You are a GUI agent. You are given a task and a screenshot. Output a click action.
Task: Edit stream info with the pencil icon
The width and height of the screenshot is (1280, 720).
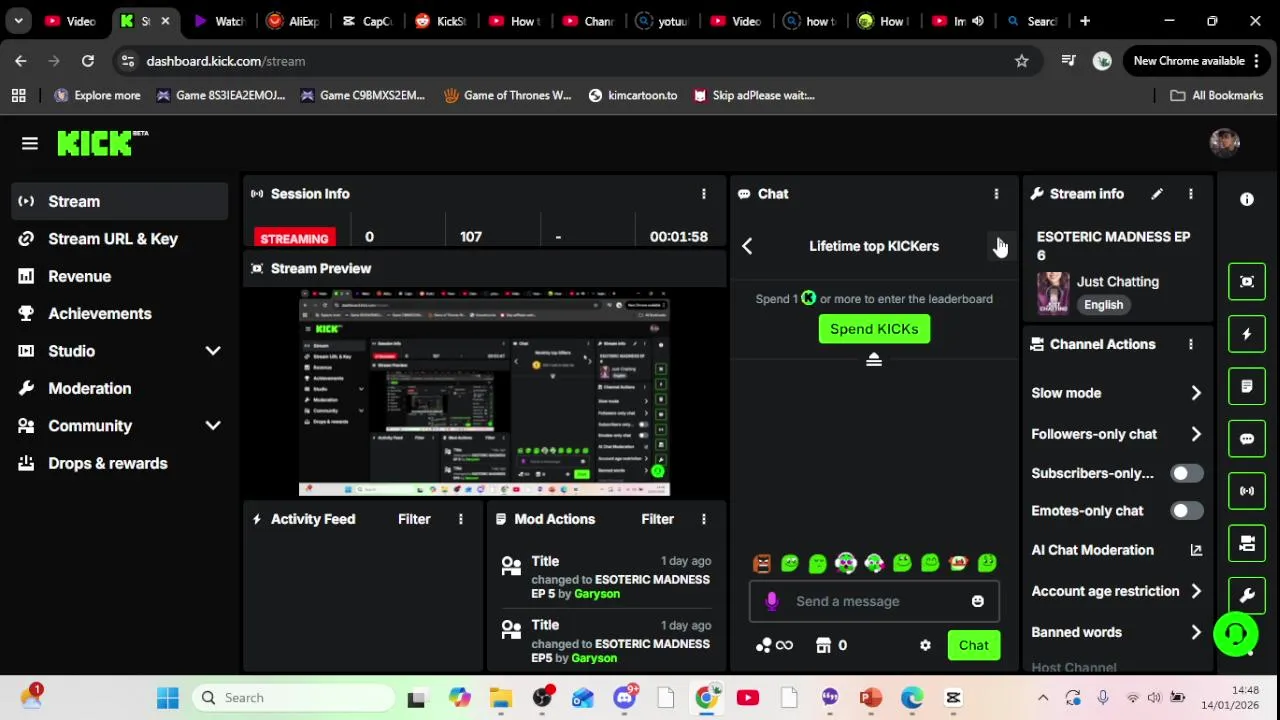pyautogui.click(x=1157, y=194)
